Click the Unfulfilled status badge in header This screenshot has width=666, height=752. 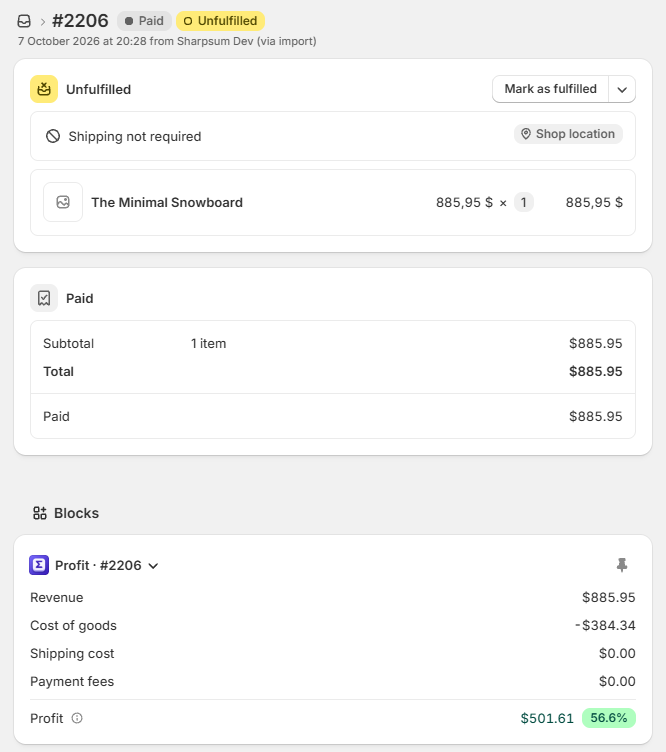(221, 21)
